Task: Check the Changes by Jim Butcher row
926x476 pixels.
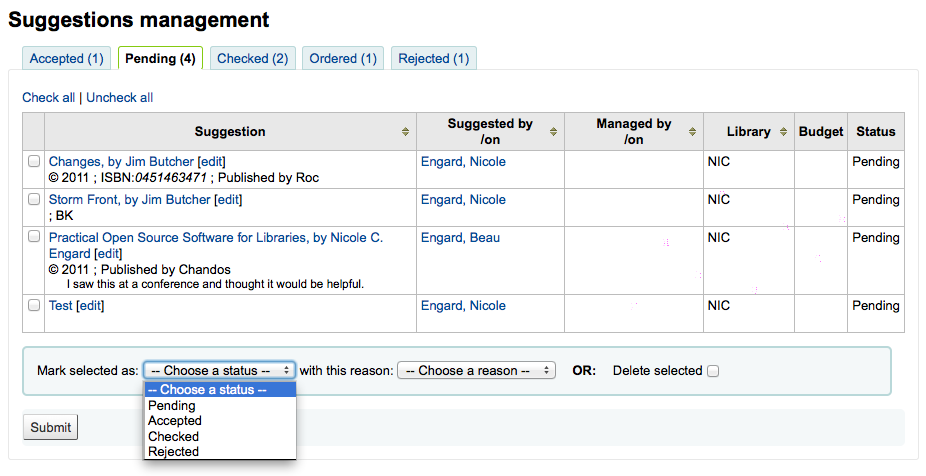Action: click(34, 161)
